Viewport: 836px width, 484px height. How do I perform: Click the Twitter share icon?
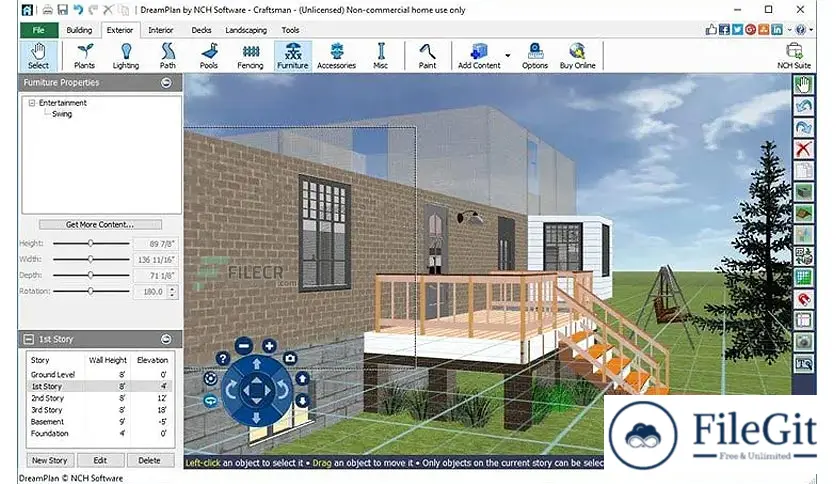coord(737,30)
